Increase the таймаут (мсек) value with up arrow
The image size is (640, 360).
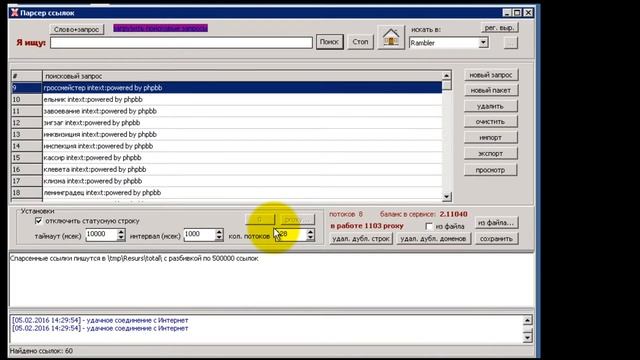click(x=121, y=231)
